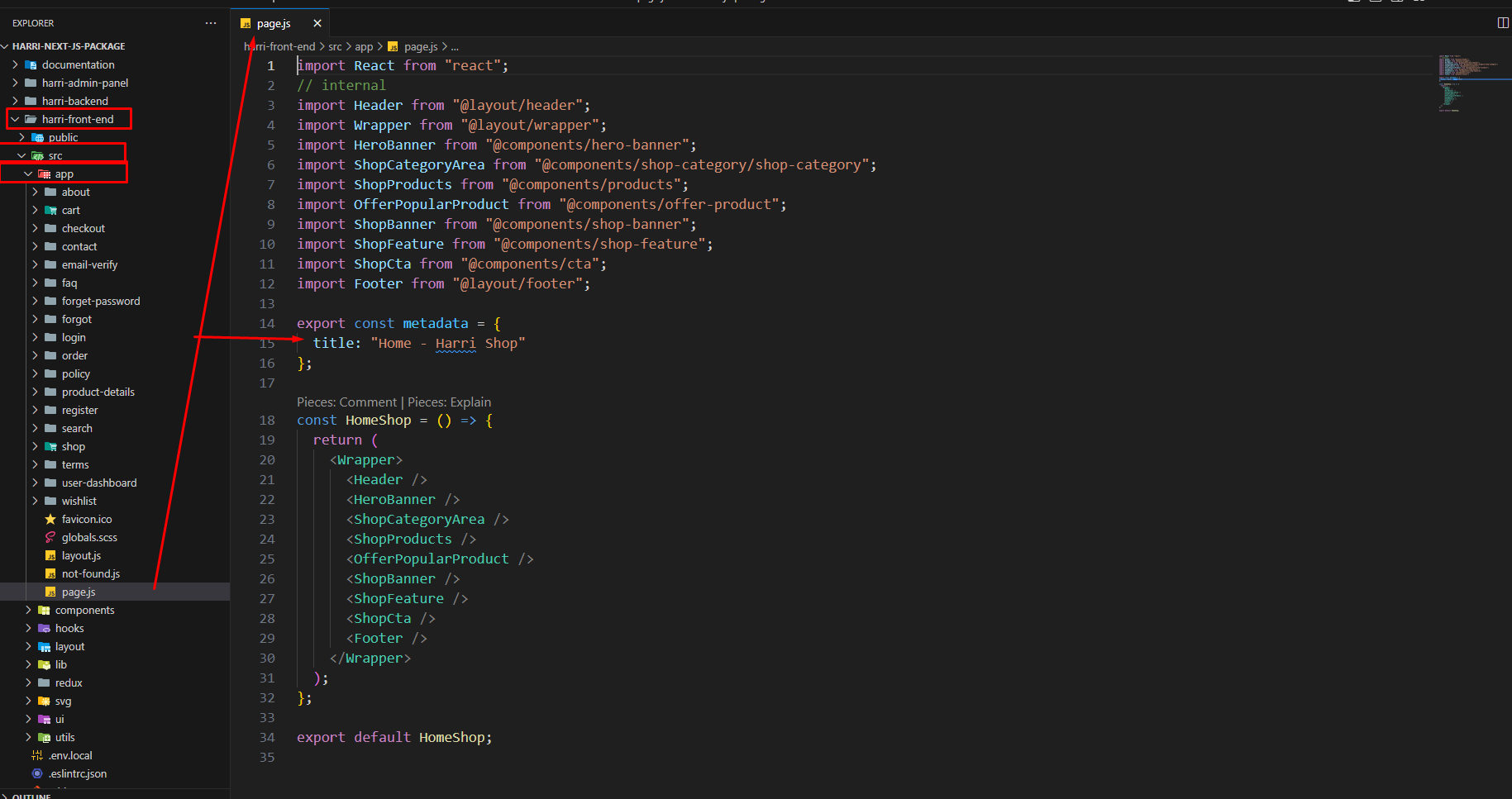
Task: Close the page.js editor tab
Action: point(317,23)
